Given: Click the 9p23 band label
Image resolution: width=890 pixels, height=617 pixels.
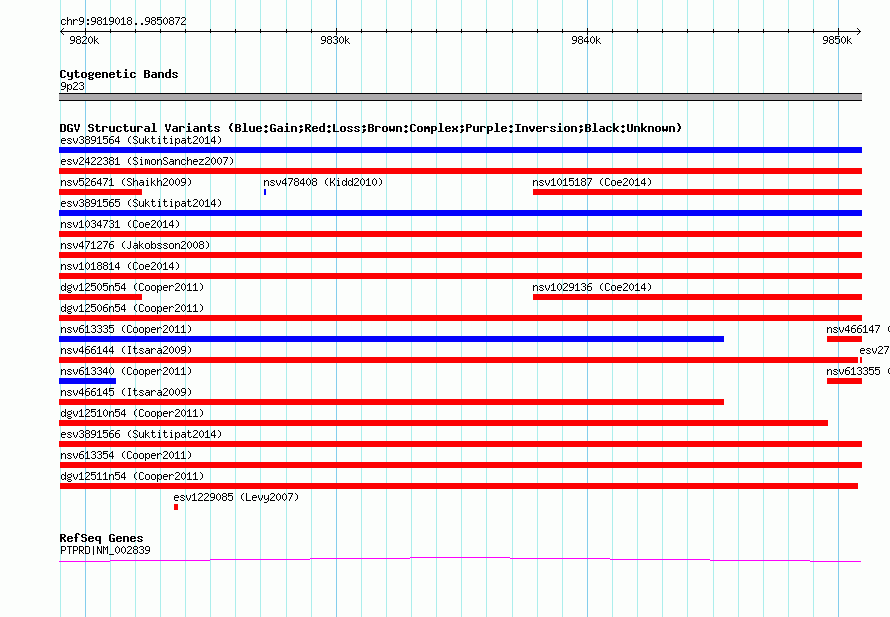Looking at the screenshot, I should pos(72,86).
